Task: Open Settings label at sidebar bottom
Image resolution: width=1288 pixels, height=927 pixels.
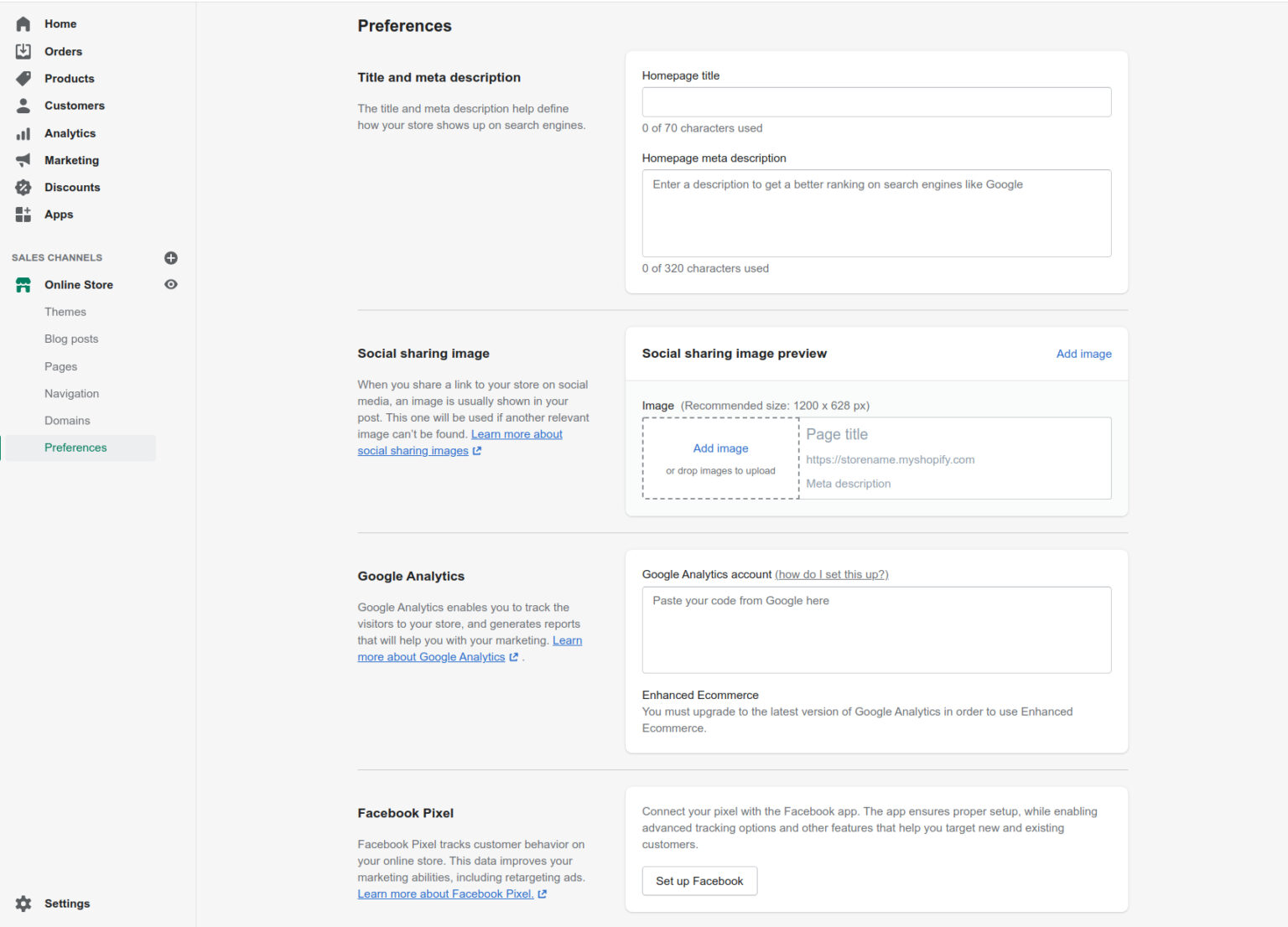Action: pyautogui.click(x=67, y=904)
